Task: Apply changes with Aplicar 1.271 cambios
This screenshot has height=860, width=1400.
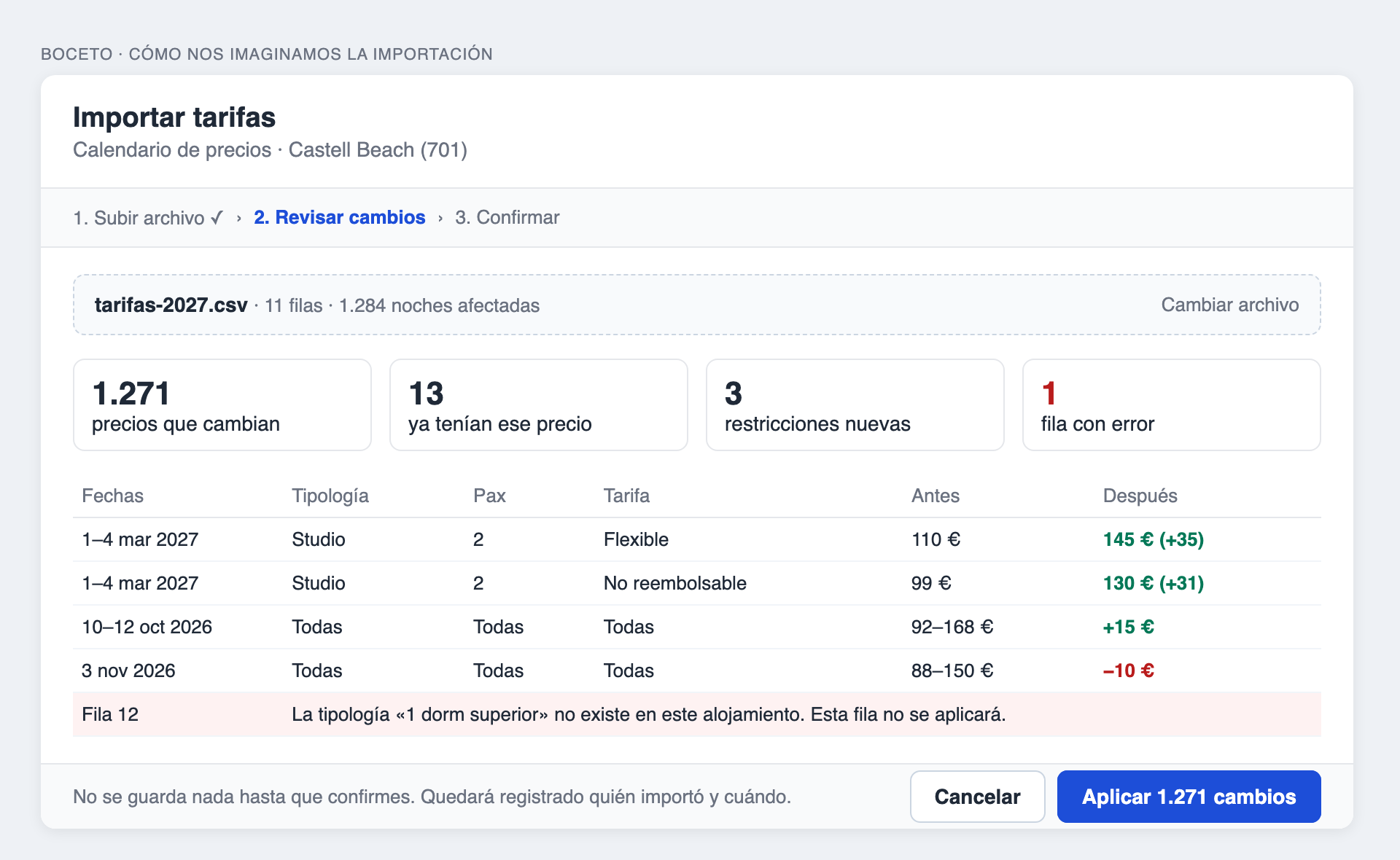Action: coord(1189,797)
